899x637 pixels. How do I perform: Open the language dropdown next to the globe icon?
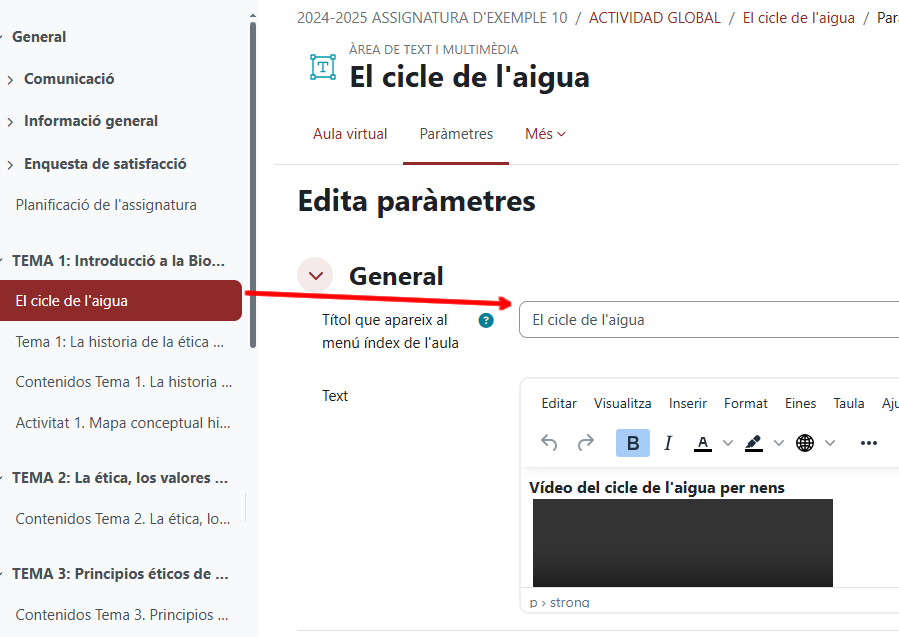point(830,442)
